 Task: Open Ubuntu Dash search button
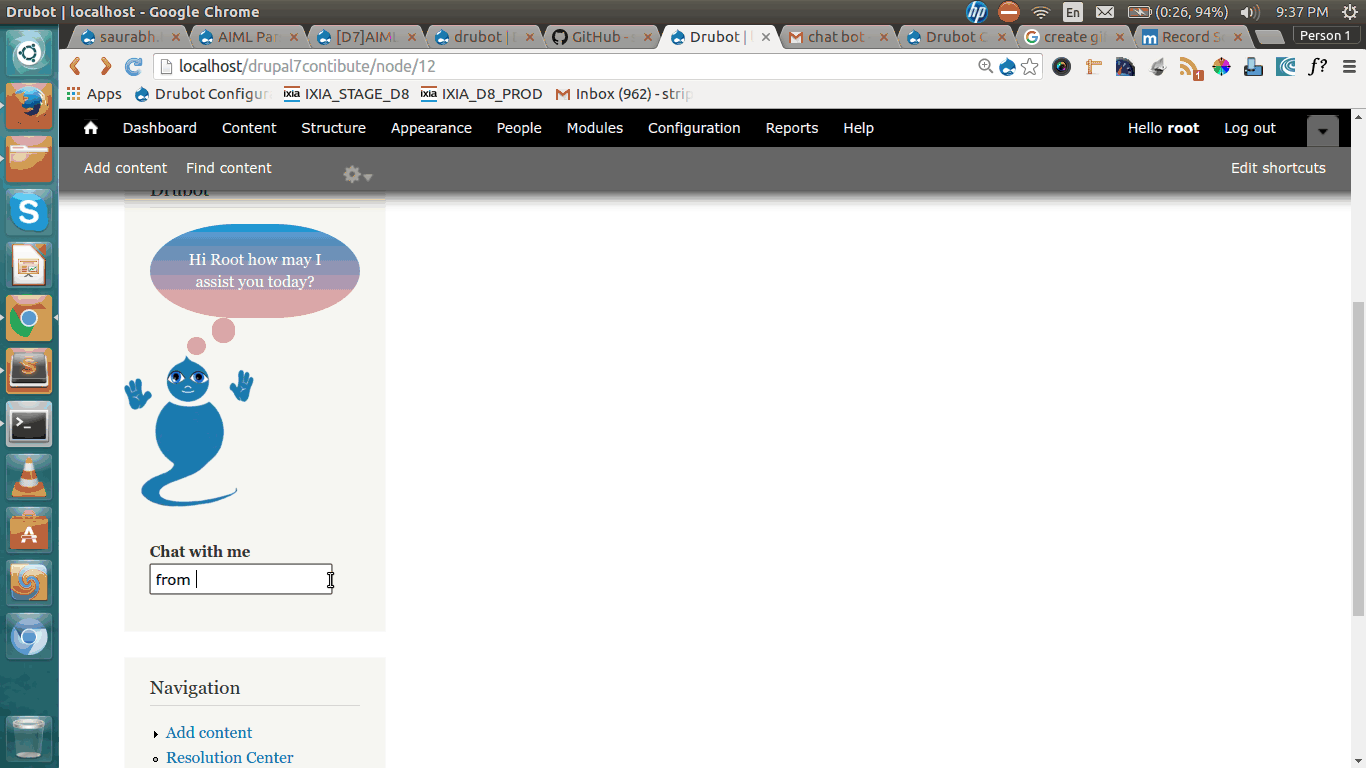[29, 53]
